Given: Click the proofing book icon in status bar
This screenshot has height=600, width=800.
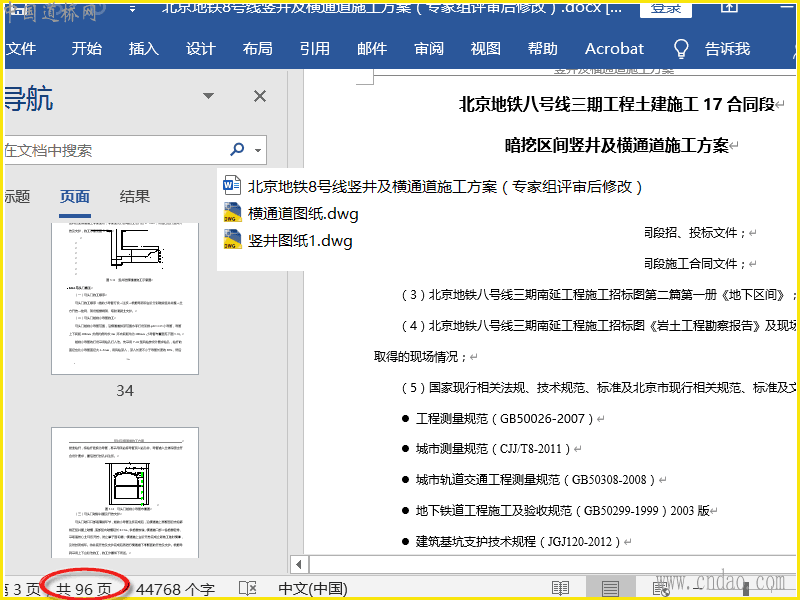Looking at the screenshot, I should 247,588.
